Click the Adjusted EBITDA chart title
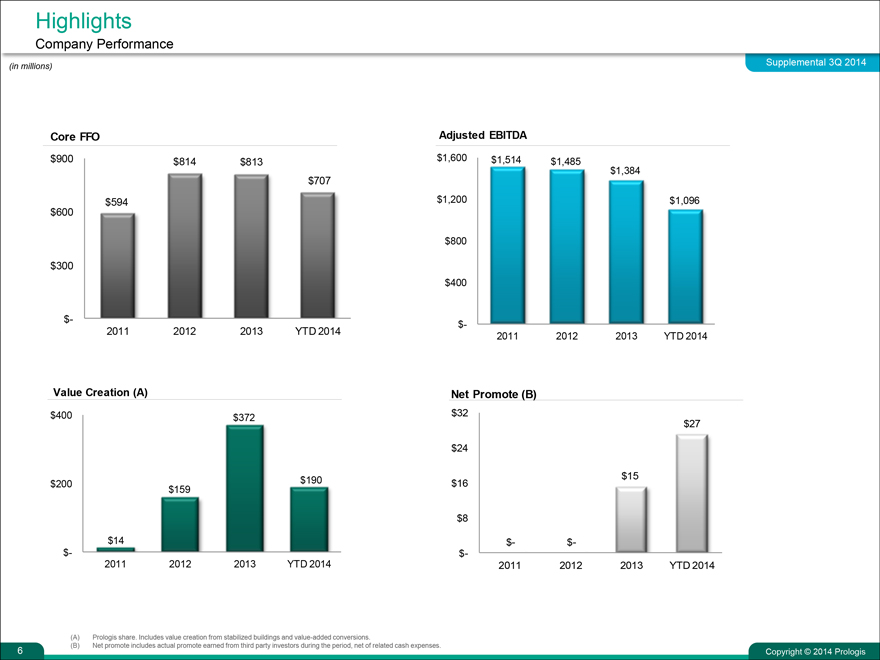880x660 pixels. pyautogui.click(x=483, y=135)
